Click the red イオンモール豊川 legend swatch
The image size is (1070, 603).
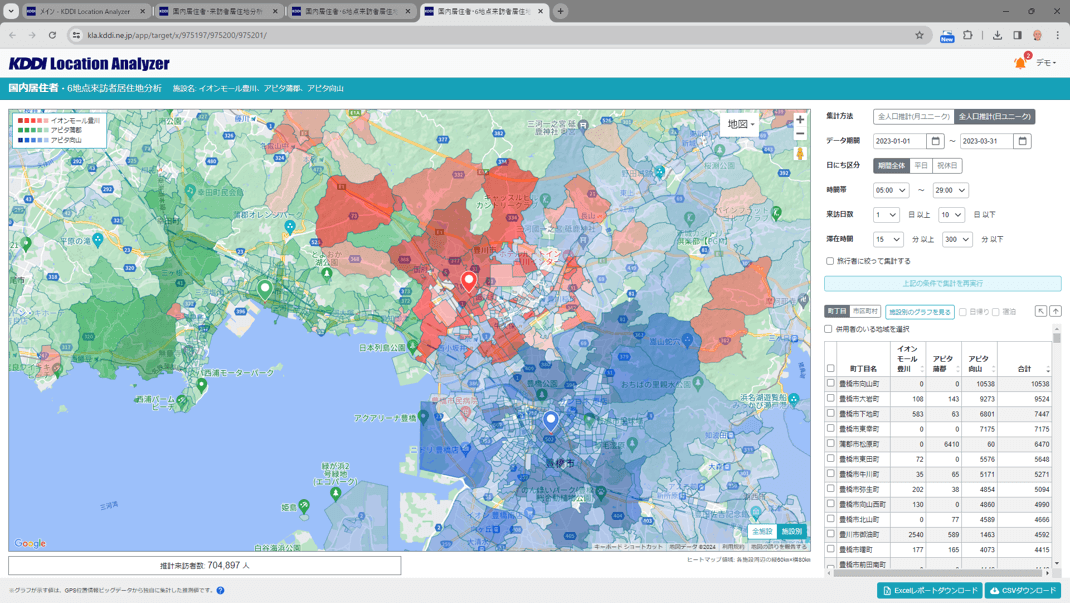coord(32,121)
